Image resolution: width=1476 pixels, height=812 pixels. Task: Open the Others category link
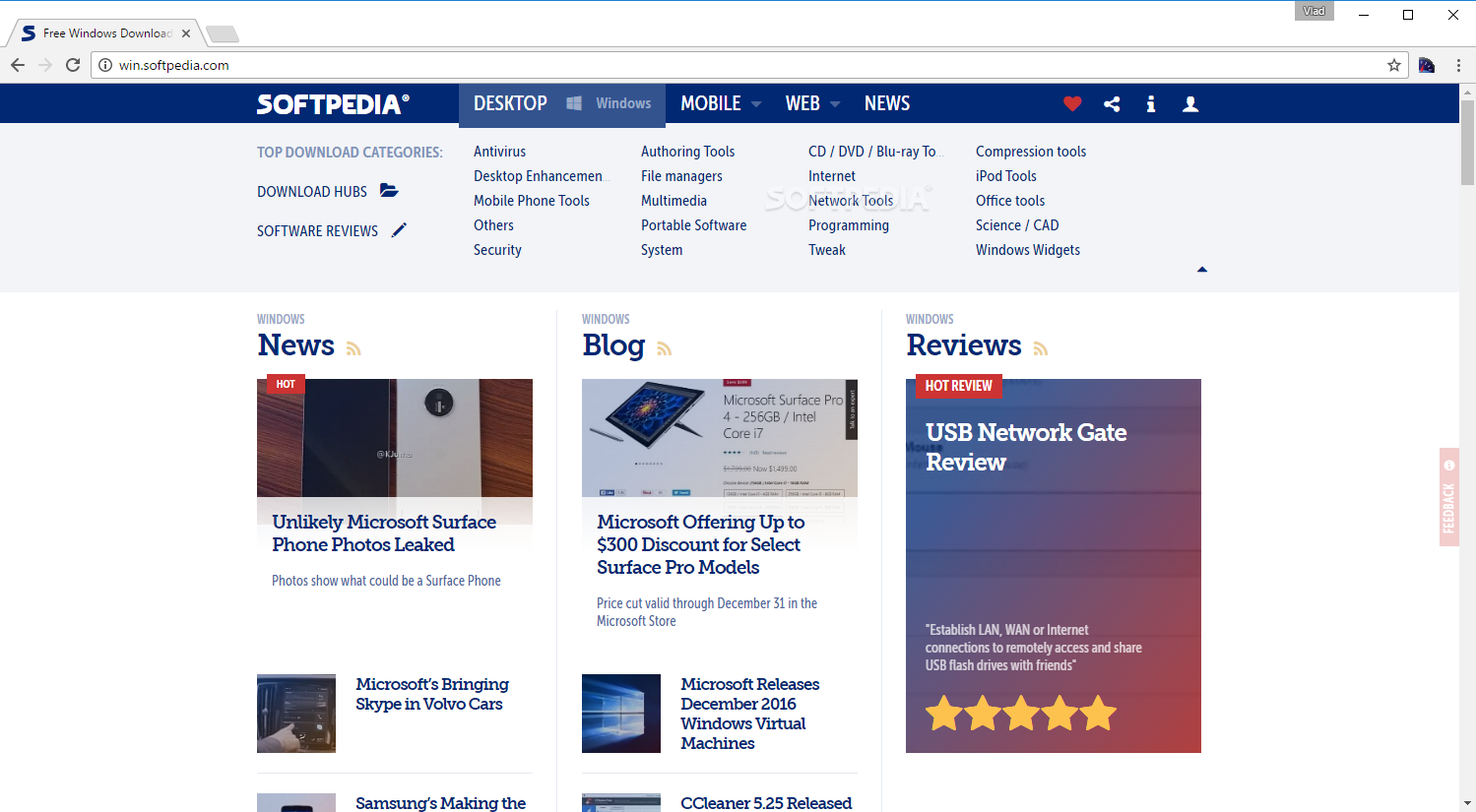(493, 225)
